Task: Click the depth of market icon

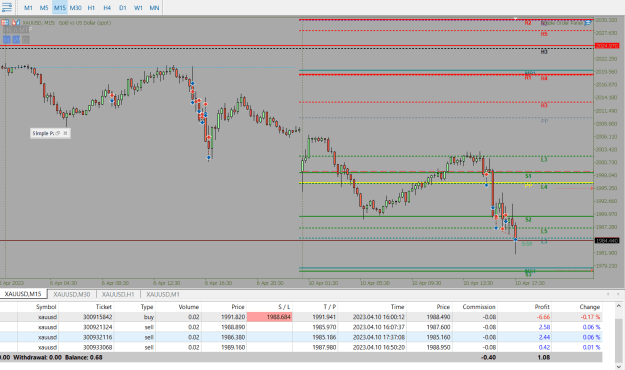Action: (x=16, y=23)
